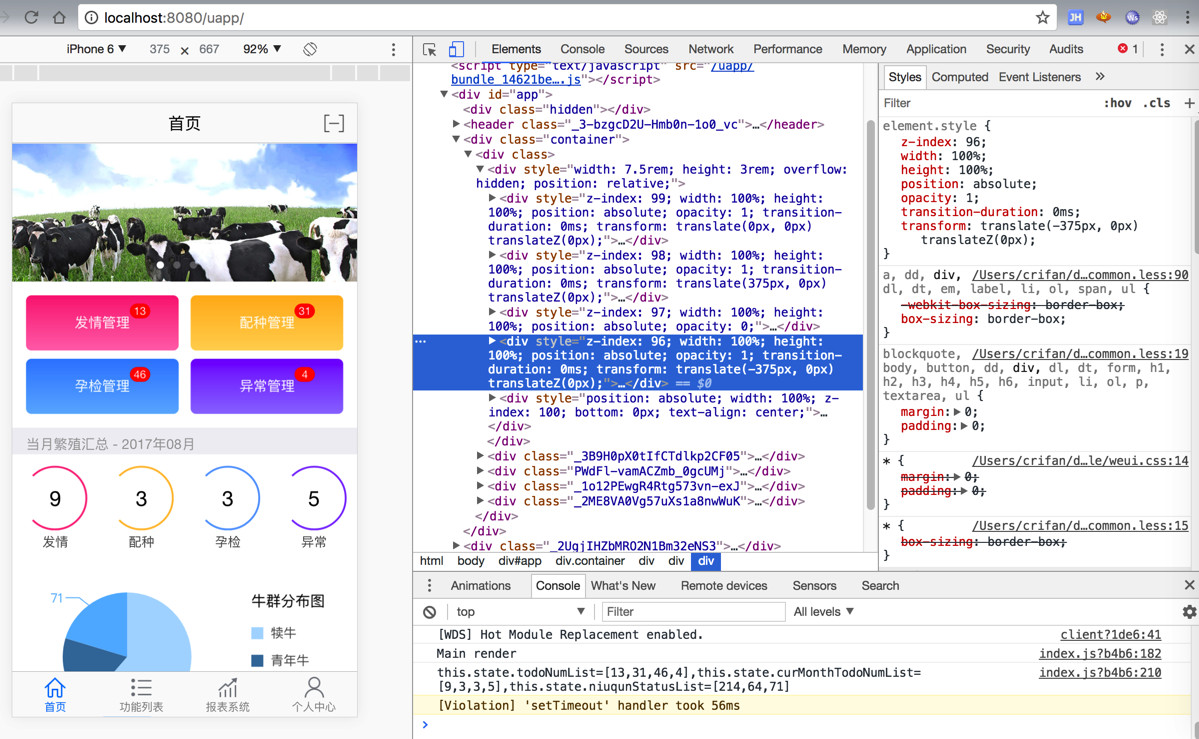Click the Styles Filter input field

pos(986,103)
